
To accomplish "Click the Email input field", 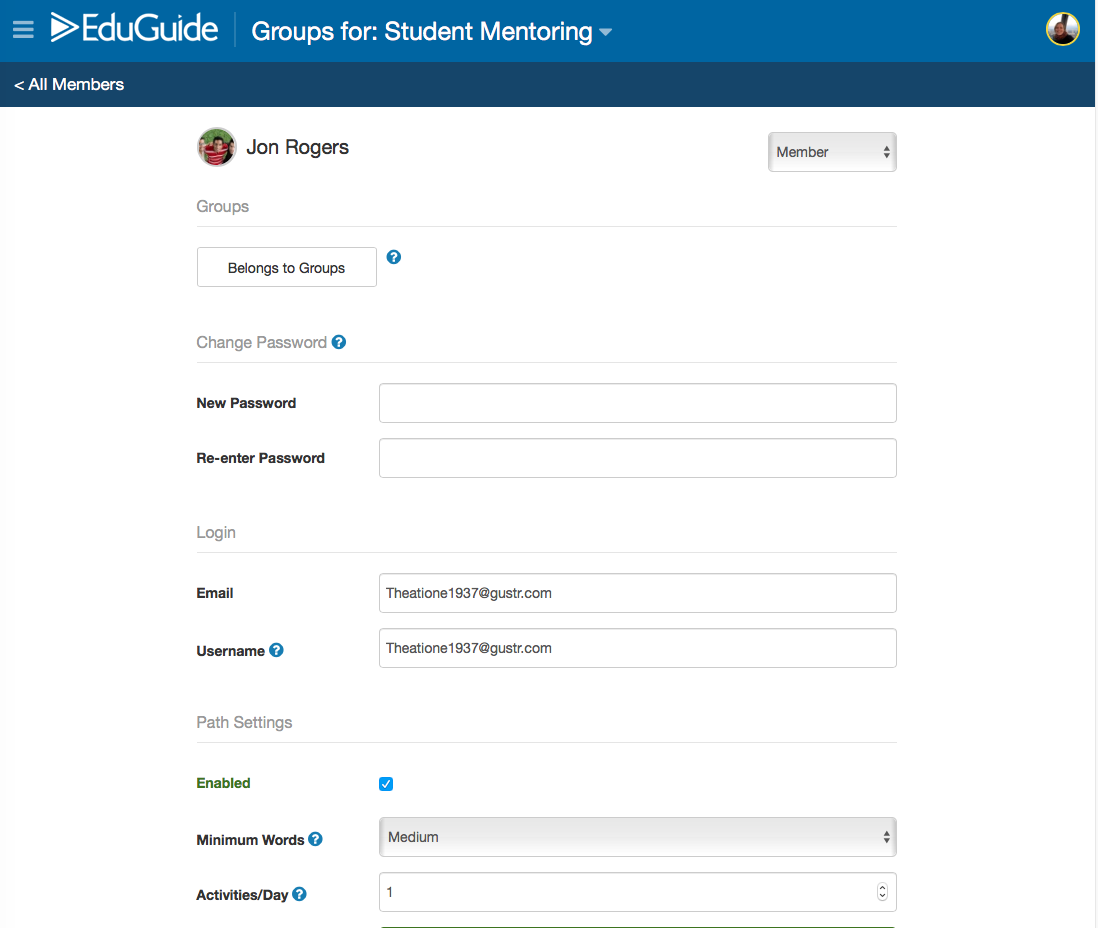I will tap(637, 593).
